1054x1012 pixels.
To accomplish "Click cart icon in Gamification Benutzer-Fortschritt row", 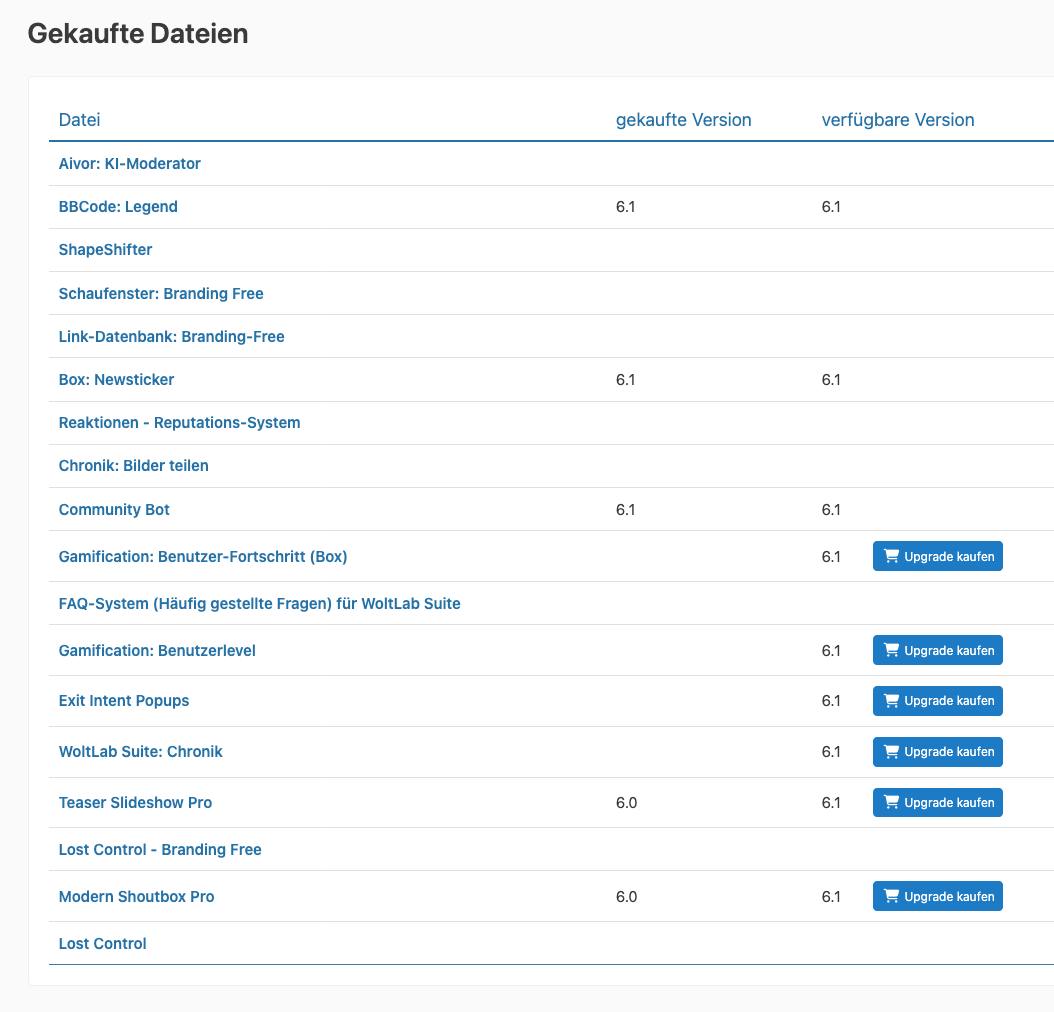I will [x=891, y=556].
